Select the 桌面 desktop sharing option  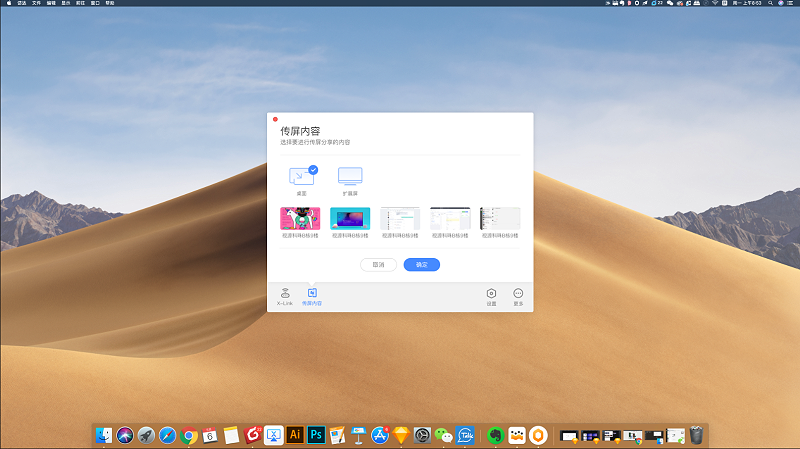pyautogui.click(x=301, y=177)
